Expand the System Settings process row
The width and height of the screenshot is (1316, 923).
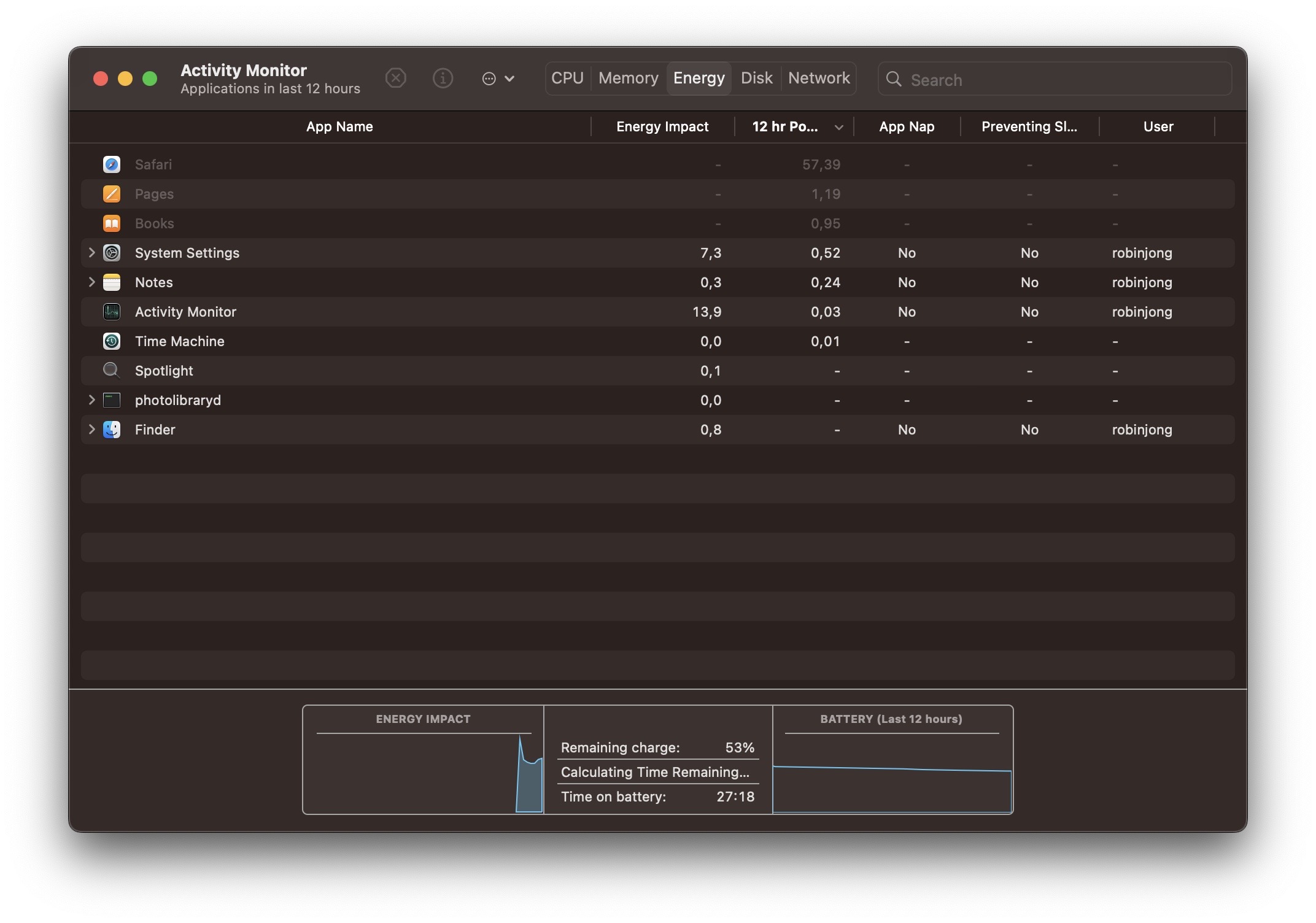point(91,253)
